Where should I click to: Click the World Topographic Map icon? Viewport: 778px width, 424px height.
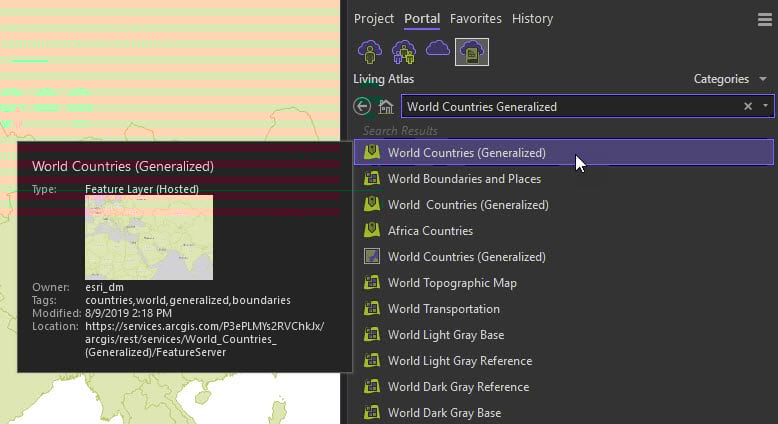coord(372,283)
